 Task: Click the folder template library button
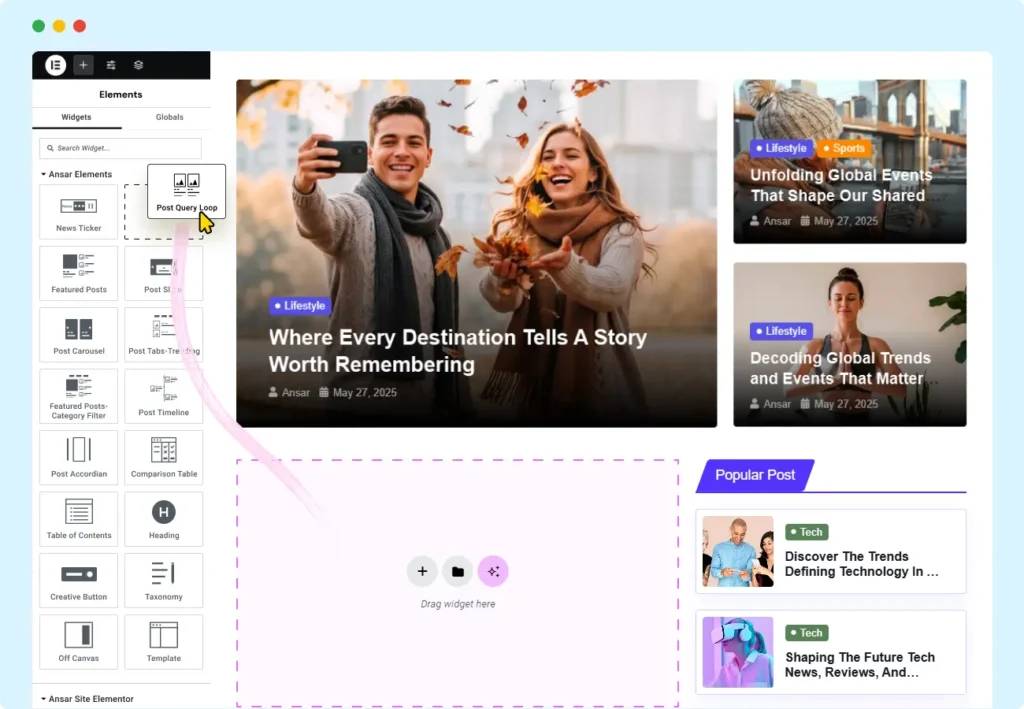pyautogui.click(x=457, y=571)
